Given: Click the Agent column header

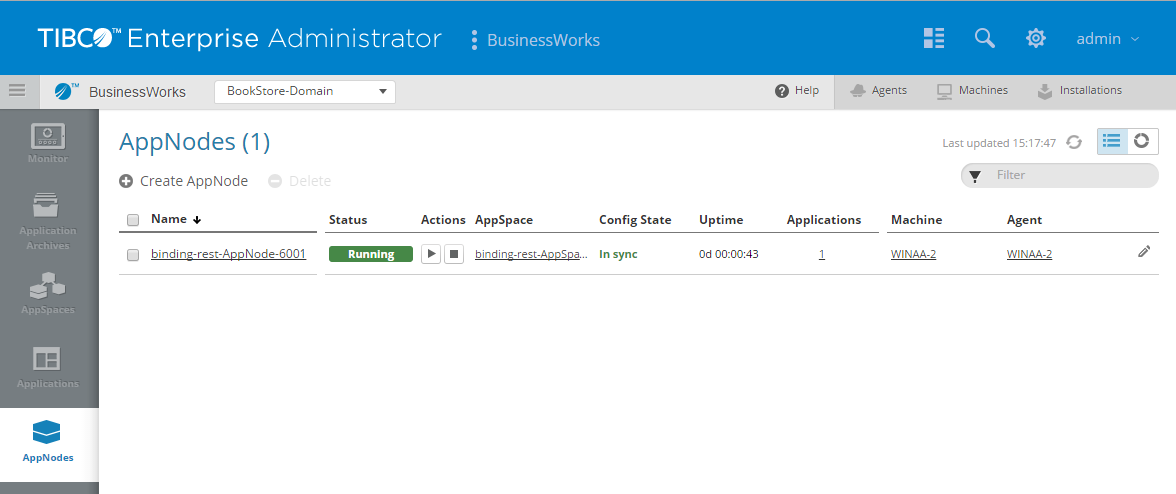Looking at the screenshot, I should pyautogui.click(x=1024, y=220).
